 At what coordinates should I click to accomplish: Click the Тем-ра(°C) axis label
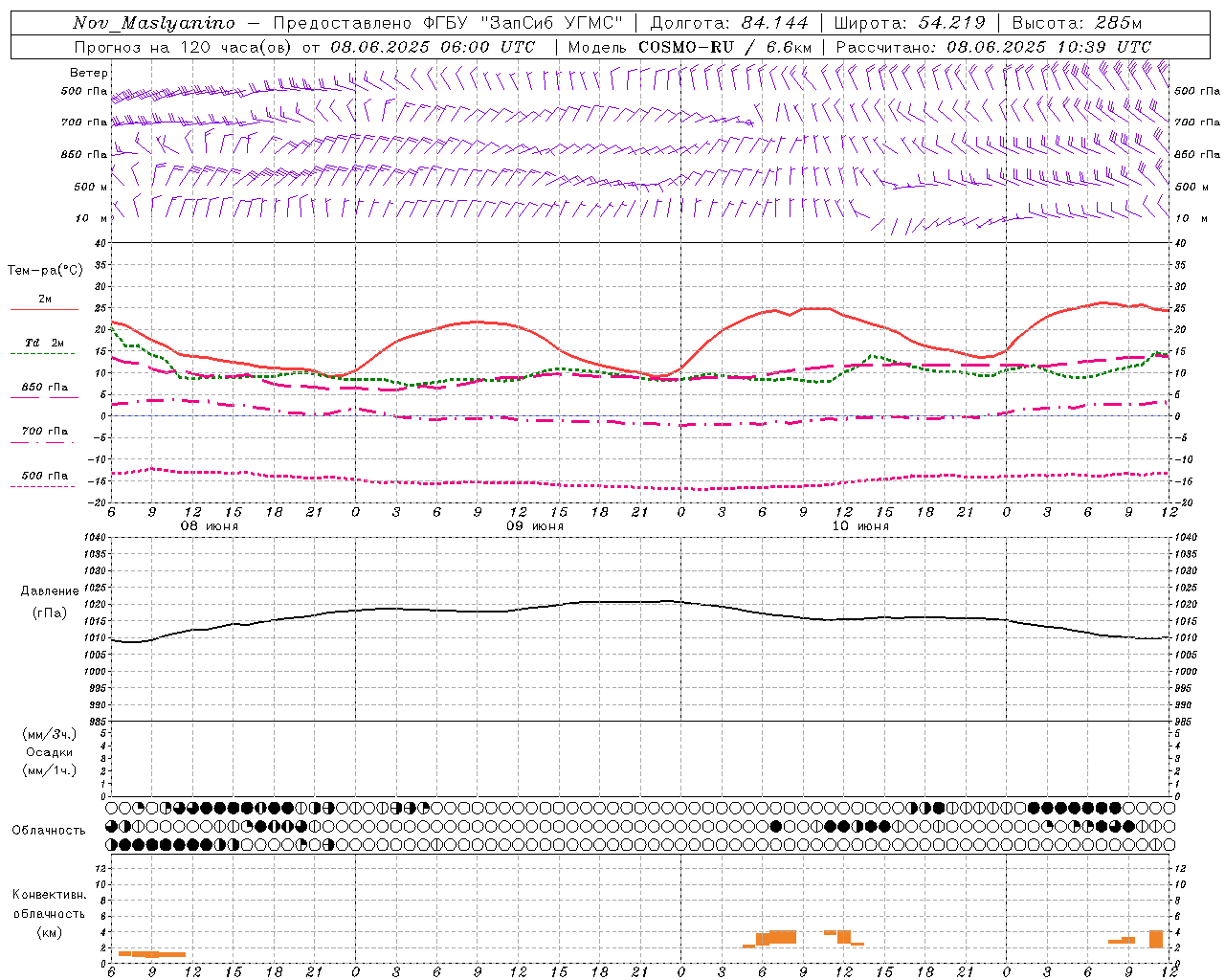tap(45, 271)
